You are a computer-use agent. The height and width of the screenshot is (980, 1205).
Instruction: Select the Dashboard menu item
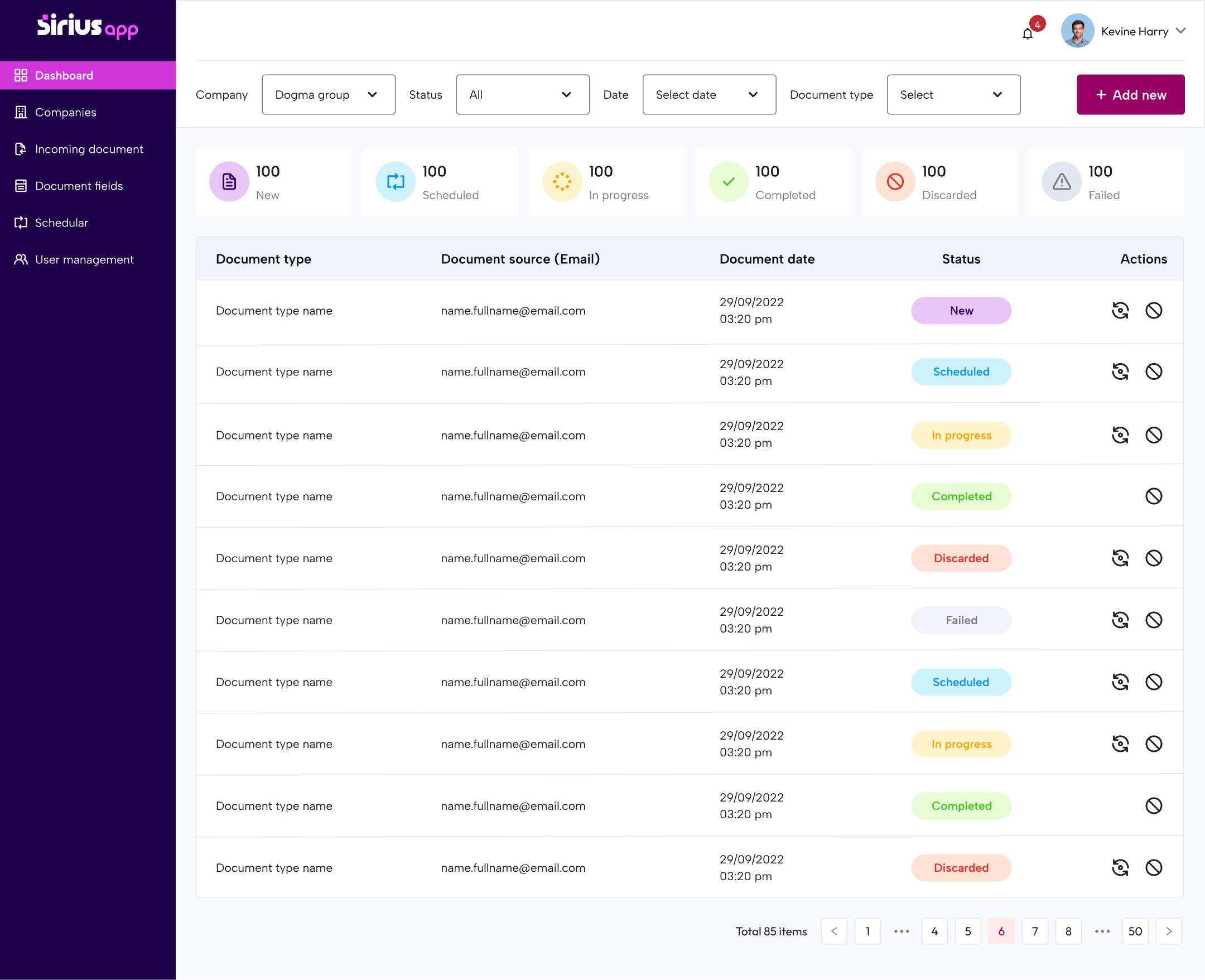pyautogui.click(x=64, y=75)
